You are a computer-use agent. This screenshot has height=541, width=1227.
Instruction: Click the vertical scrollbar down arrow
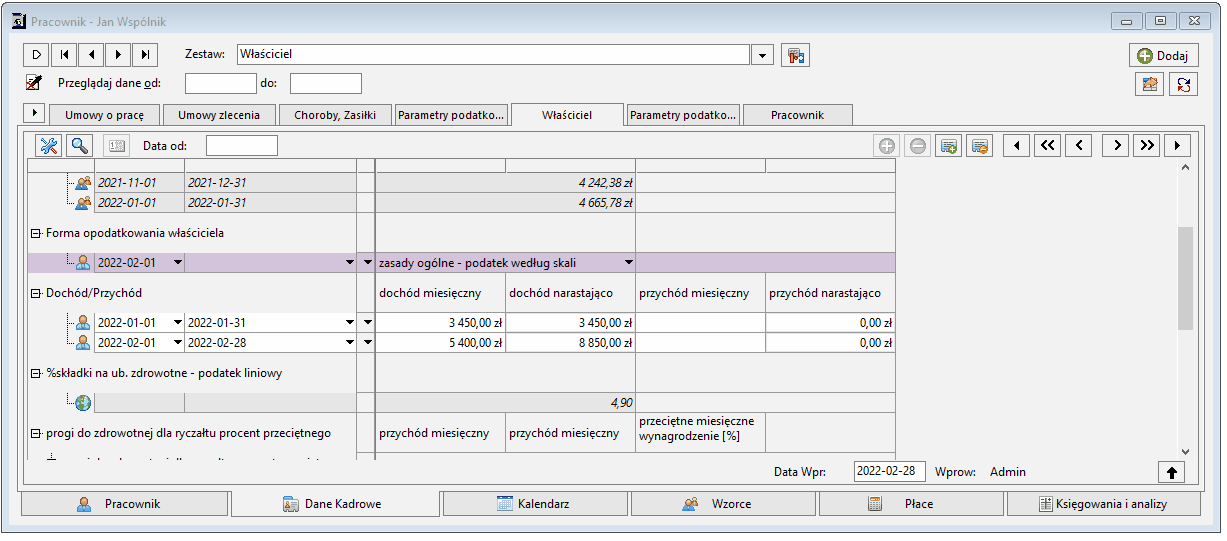[x=1186, y=452]
